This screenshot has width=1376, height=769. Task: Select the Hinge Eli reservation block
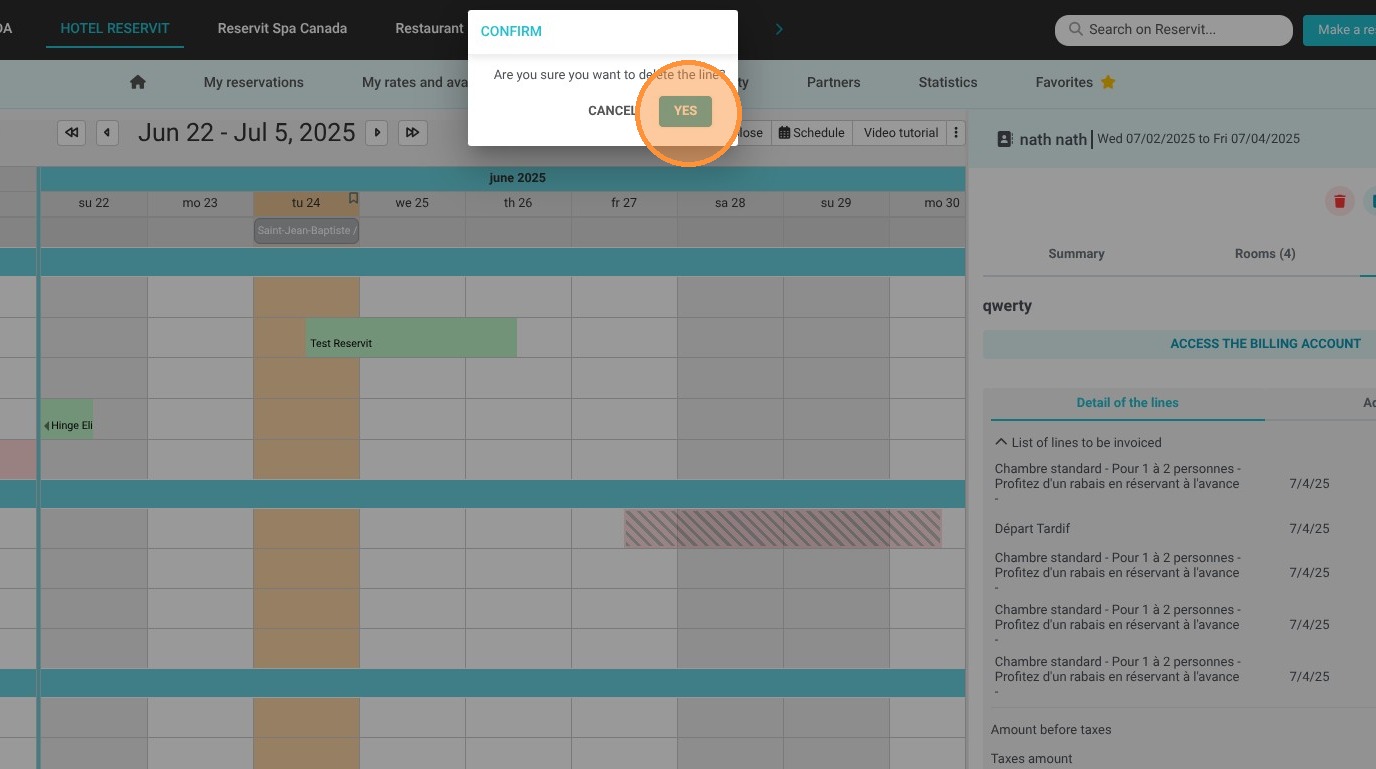click(x=67, y=419)
